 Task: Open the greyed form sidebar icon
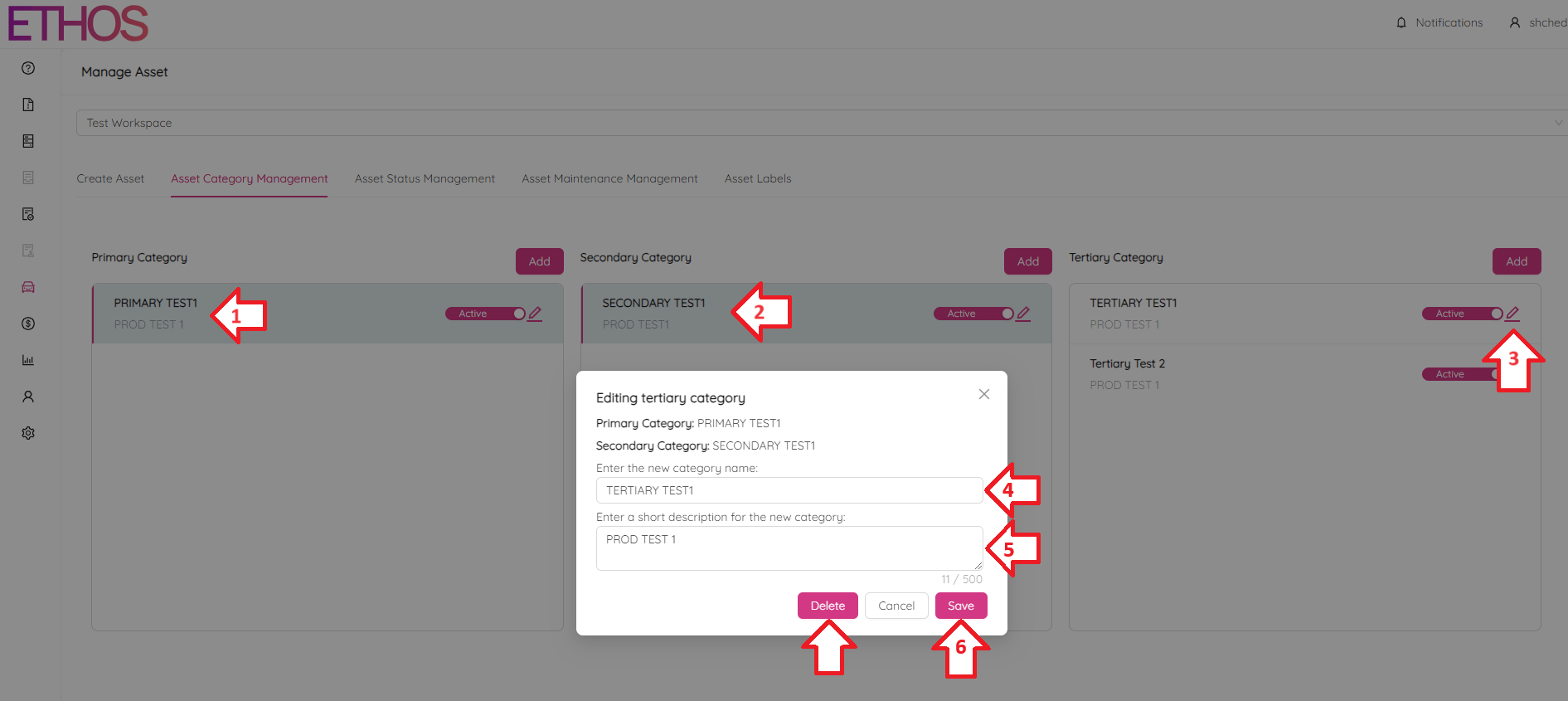[x=28, y=178]
